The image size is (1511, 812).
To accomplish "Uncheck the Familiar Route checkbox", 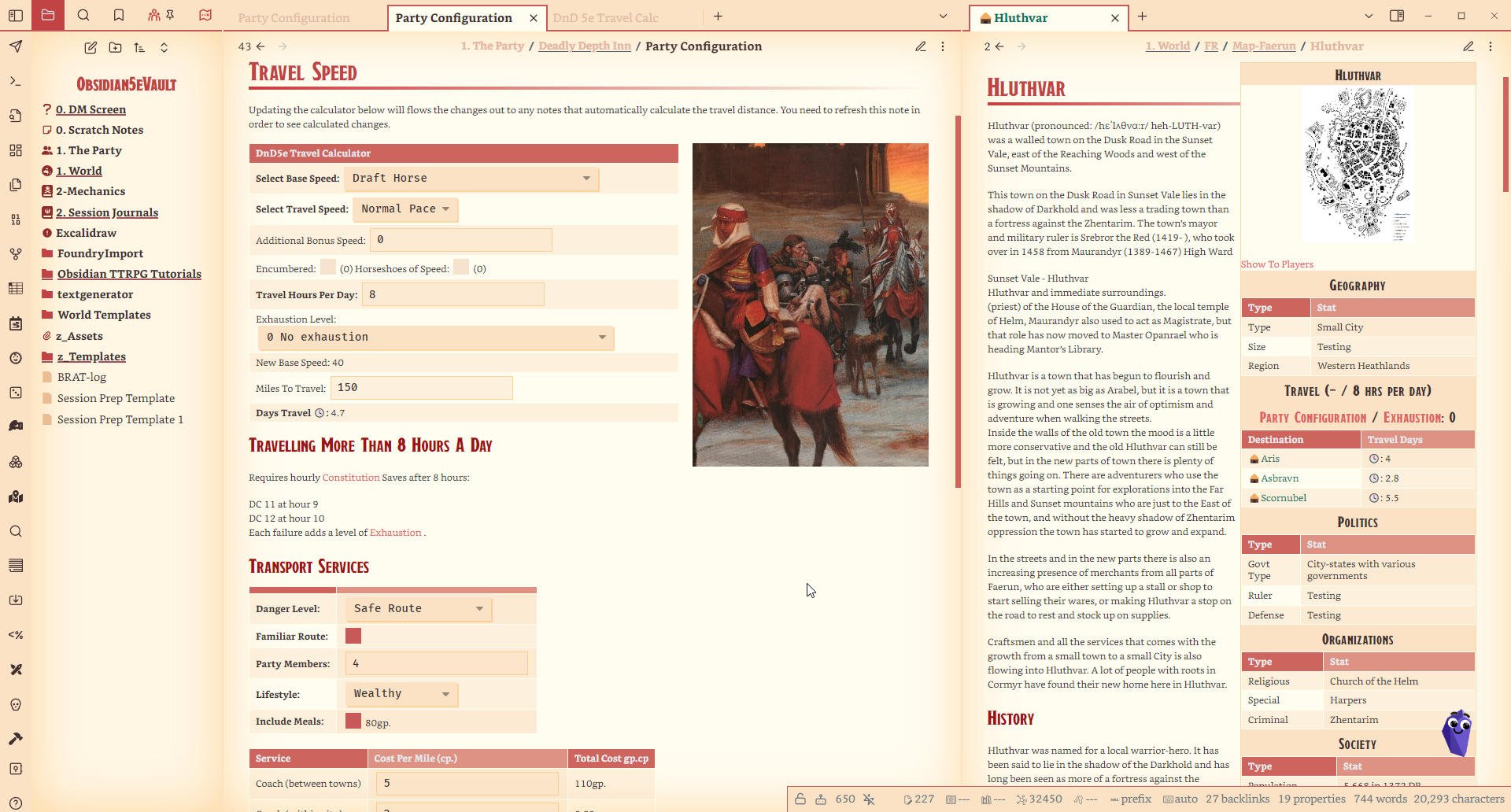I will (x=353, y=636).
